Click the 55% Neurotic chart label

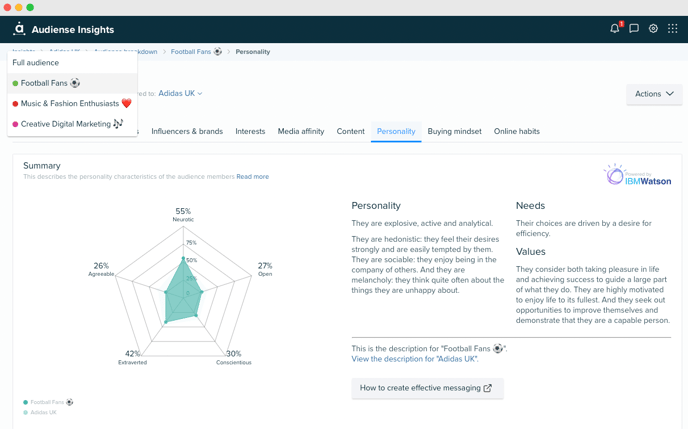tap(183, 214)
